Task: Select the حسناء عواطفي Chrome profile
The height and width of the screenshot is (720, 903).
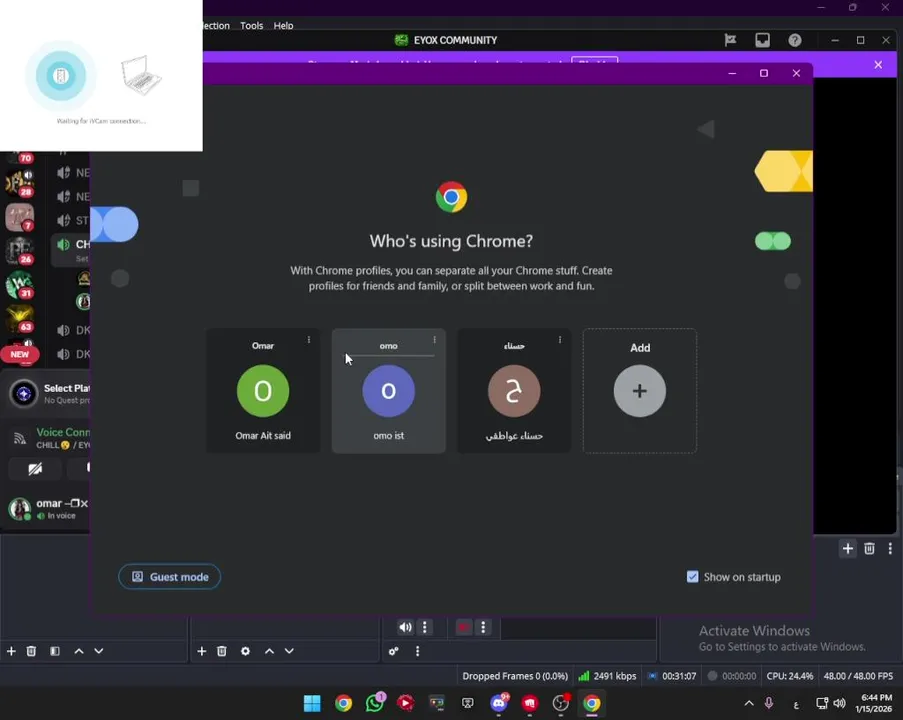Action: coord(514,391)
